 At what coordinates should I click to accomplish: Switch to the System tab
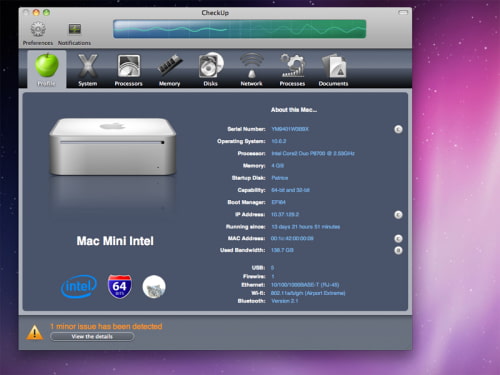[x=88, y=70]
